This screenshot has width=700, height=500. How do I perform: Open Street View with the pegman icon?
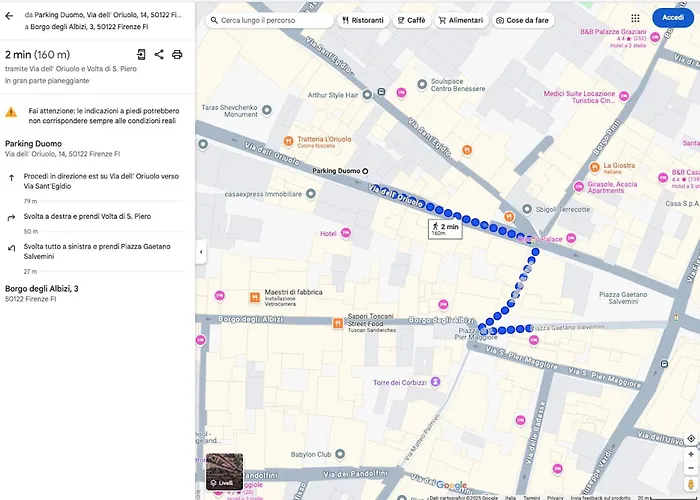click(691, 484)
